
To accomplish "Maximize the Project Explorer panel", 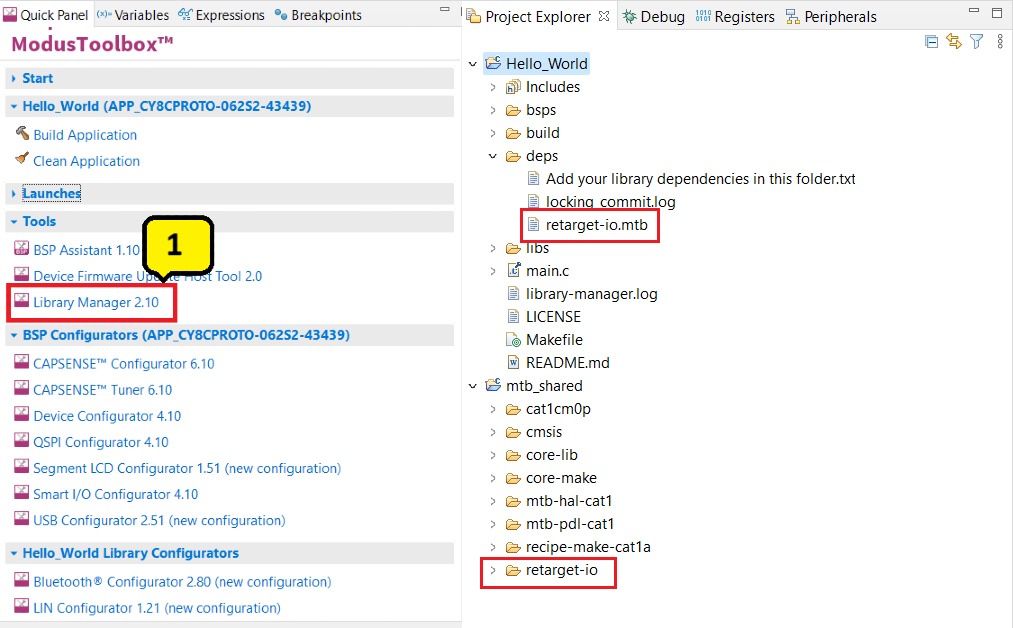I will point(997,12).
